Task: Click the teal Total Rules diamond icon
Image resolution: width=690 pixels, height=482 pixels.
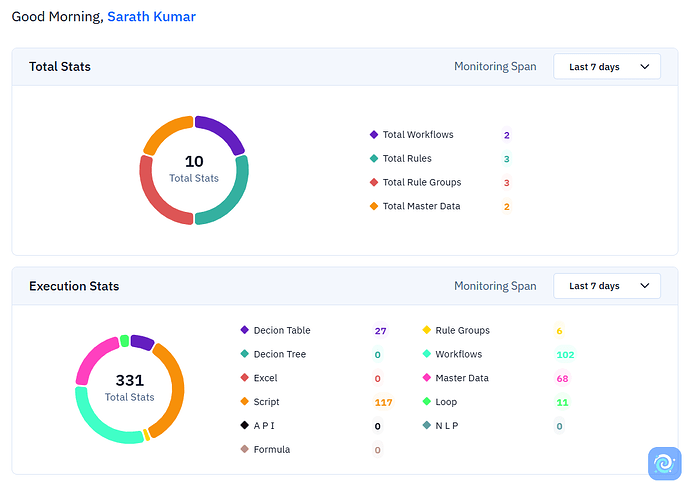Action: [x=374, y=158]
